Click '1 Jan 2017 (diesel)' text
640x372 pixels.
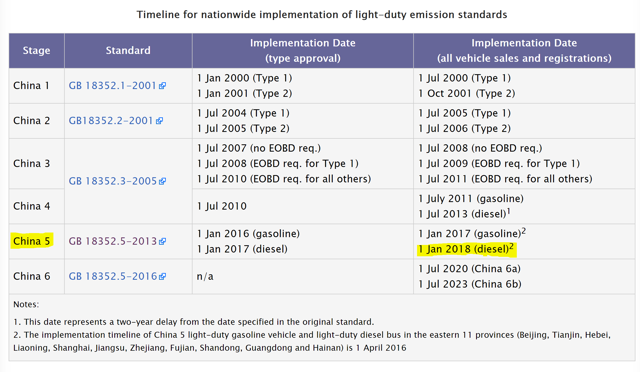[x=242, y=249]
